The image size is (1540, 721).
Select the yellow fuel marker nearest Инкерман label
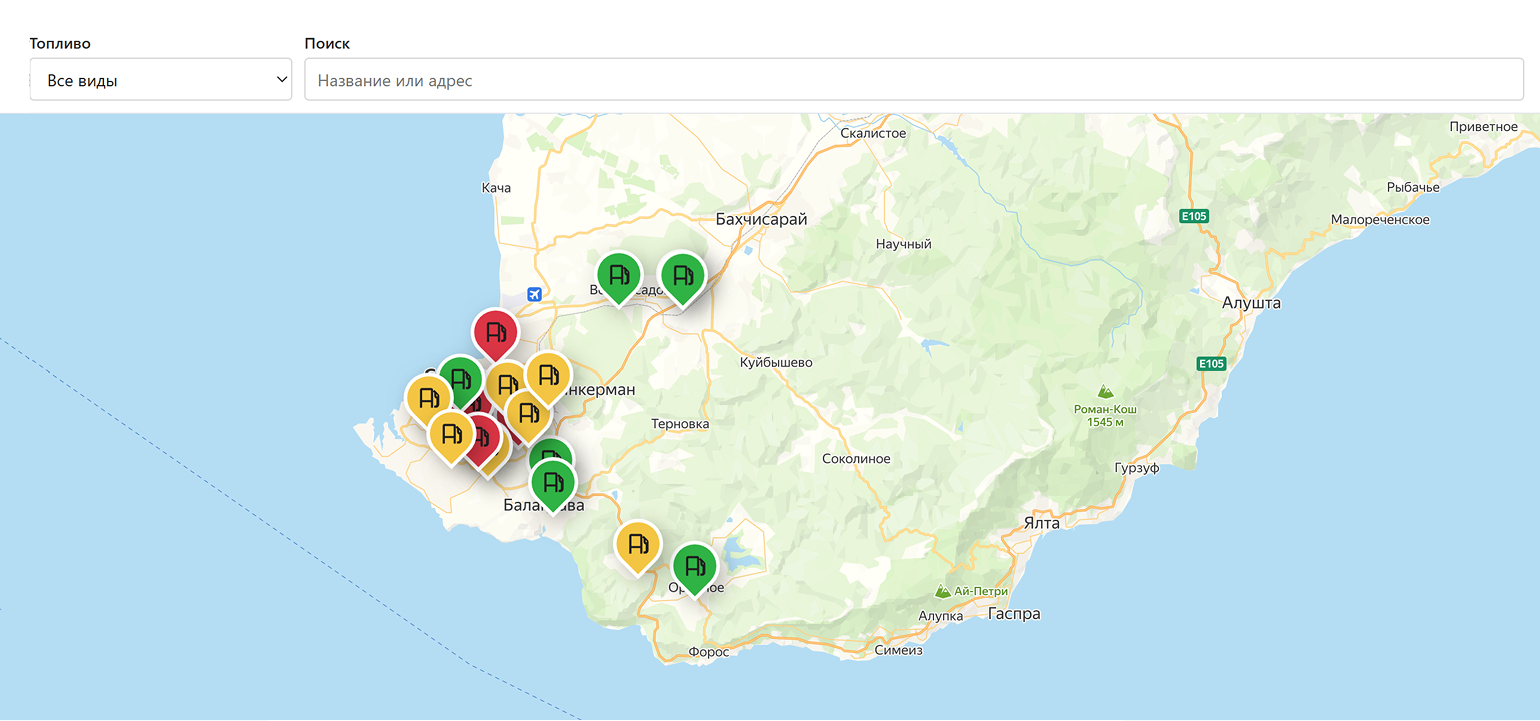coord(548,378)
